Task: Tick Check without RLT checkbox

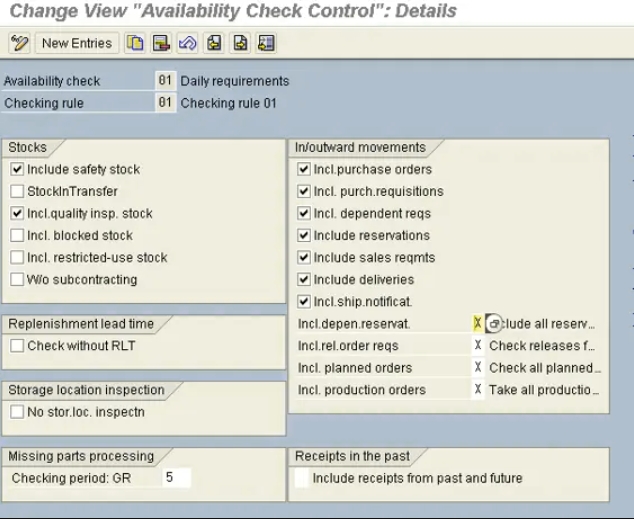Action: (17, 346)
